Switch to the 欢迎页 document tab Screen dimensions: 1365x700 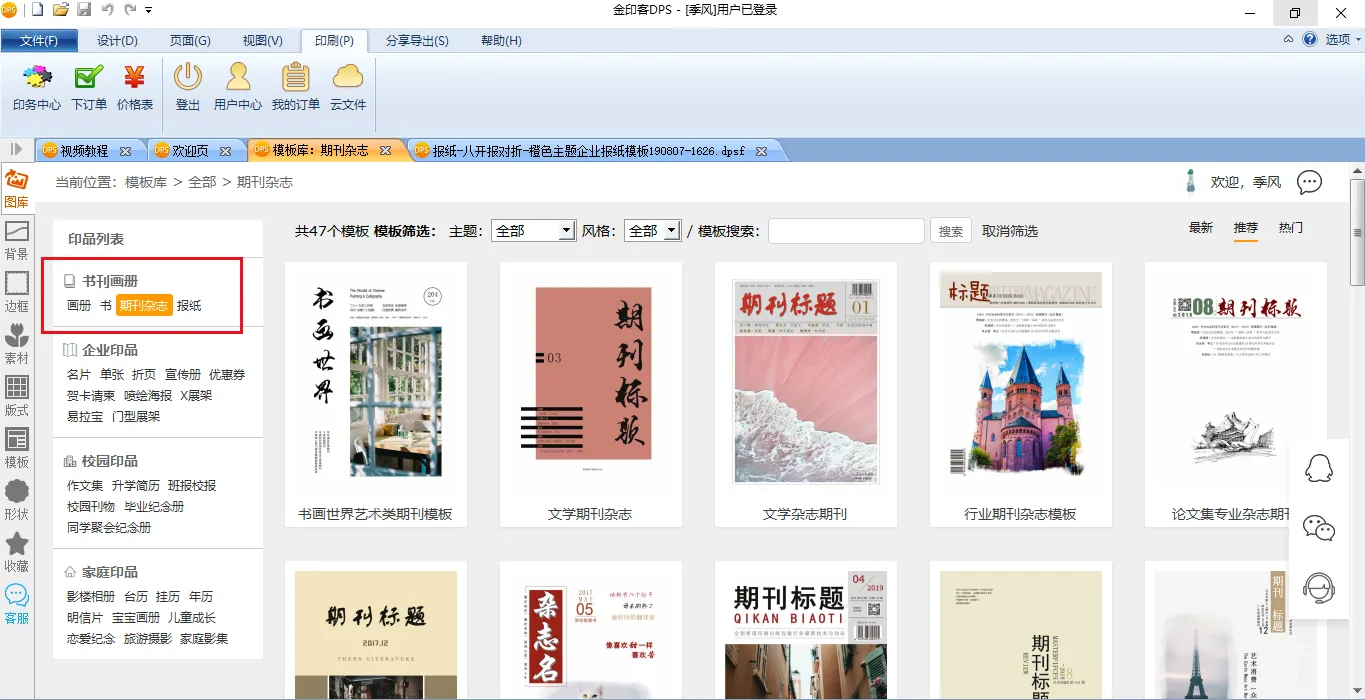(190, 151)
